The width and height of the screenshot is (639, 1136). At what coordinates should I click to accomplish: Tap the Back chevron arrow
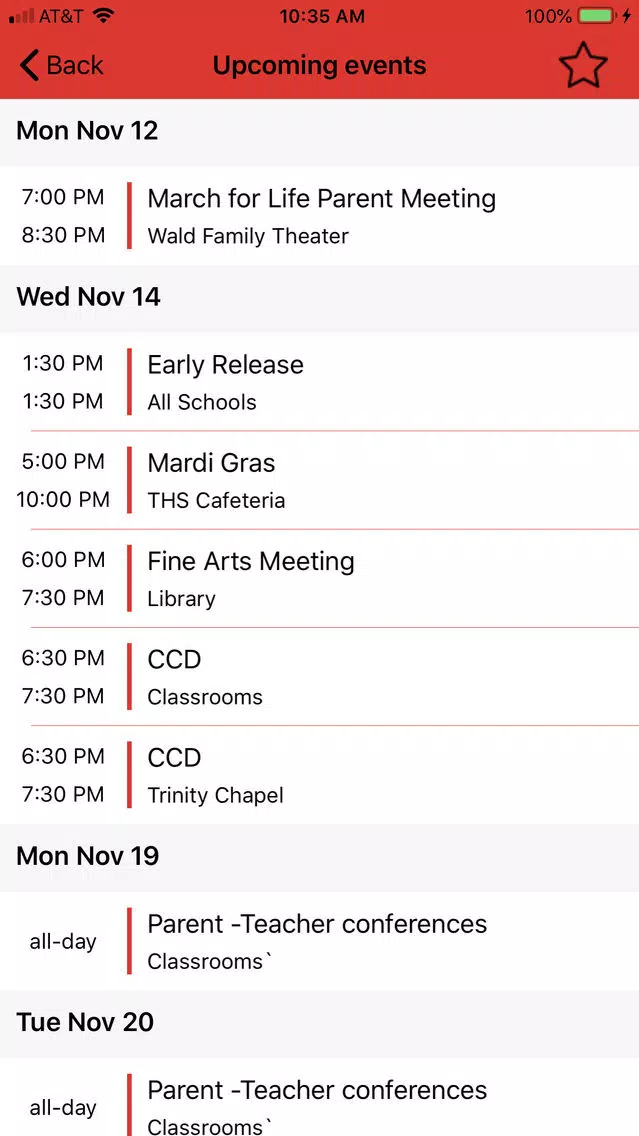point(29,65)
